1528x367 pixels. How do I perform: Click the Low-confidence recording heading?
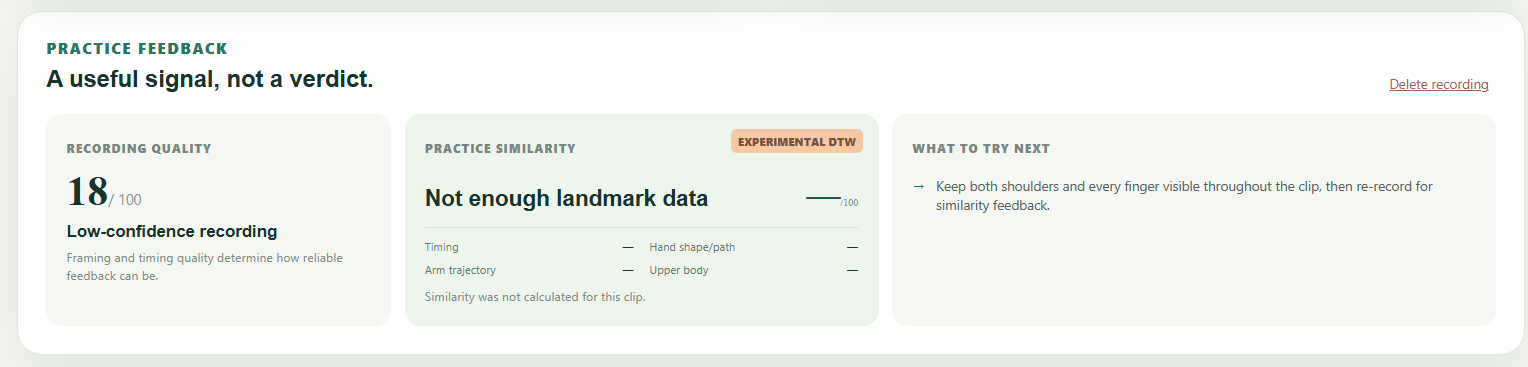[x=172, y=232]
